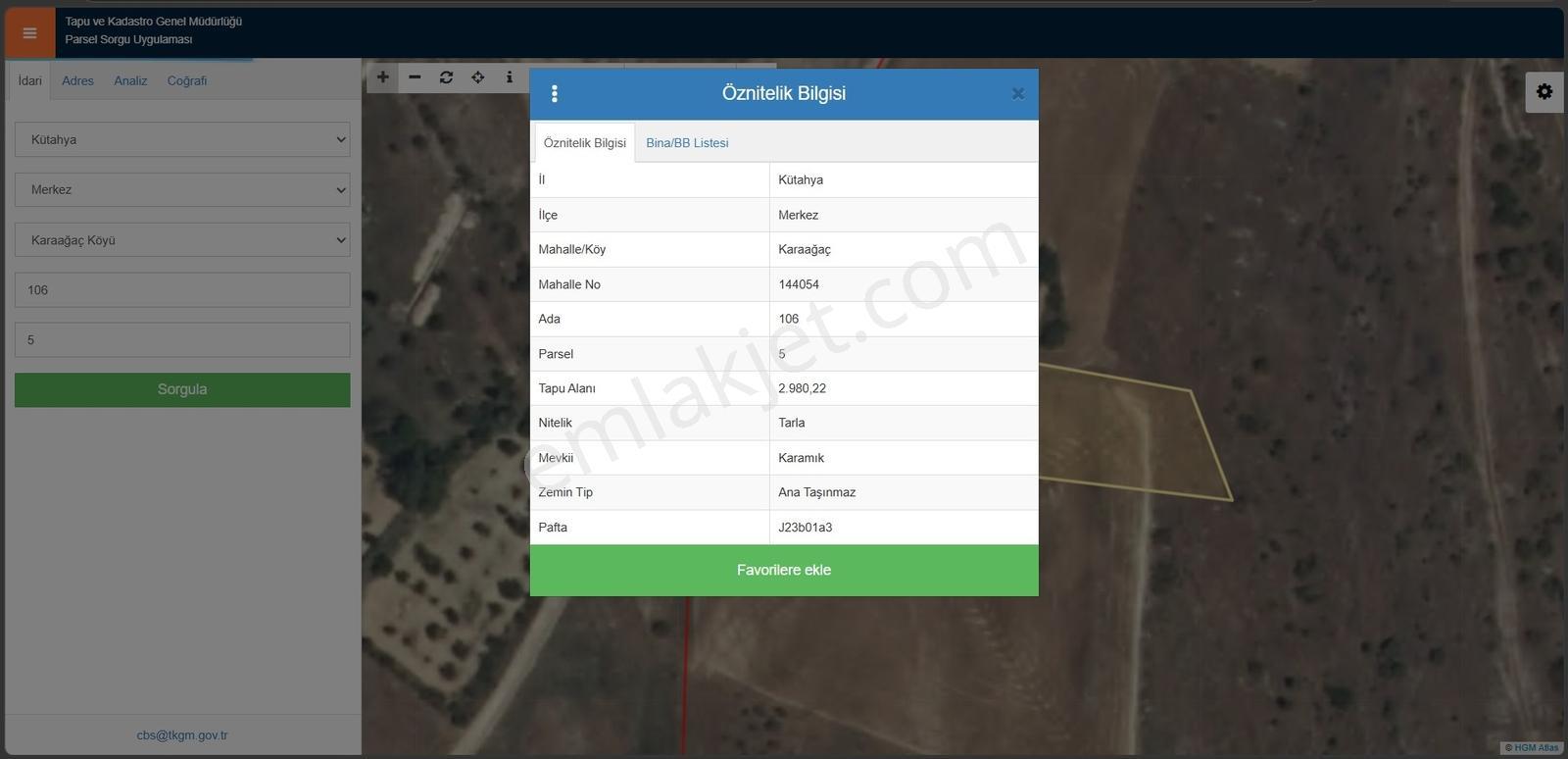Select the Tapu Alanı value 2.980,22
The image size is (1568, 759).
tap(802, 388)
